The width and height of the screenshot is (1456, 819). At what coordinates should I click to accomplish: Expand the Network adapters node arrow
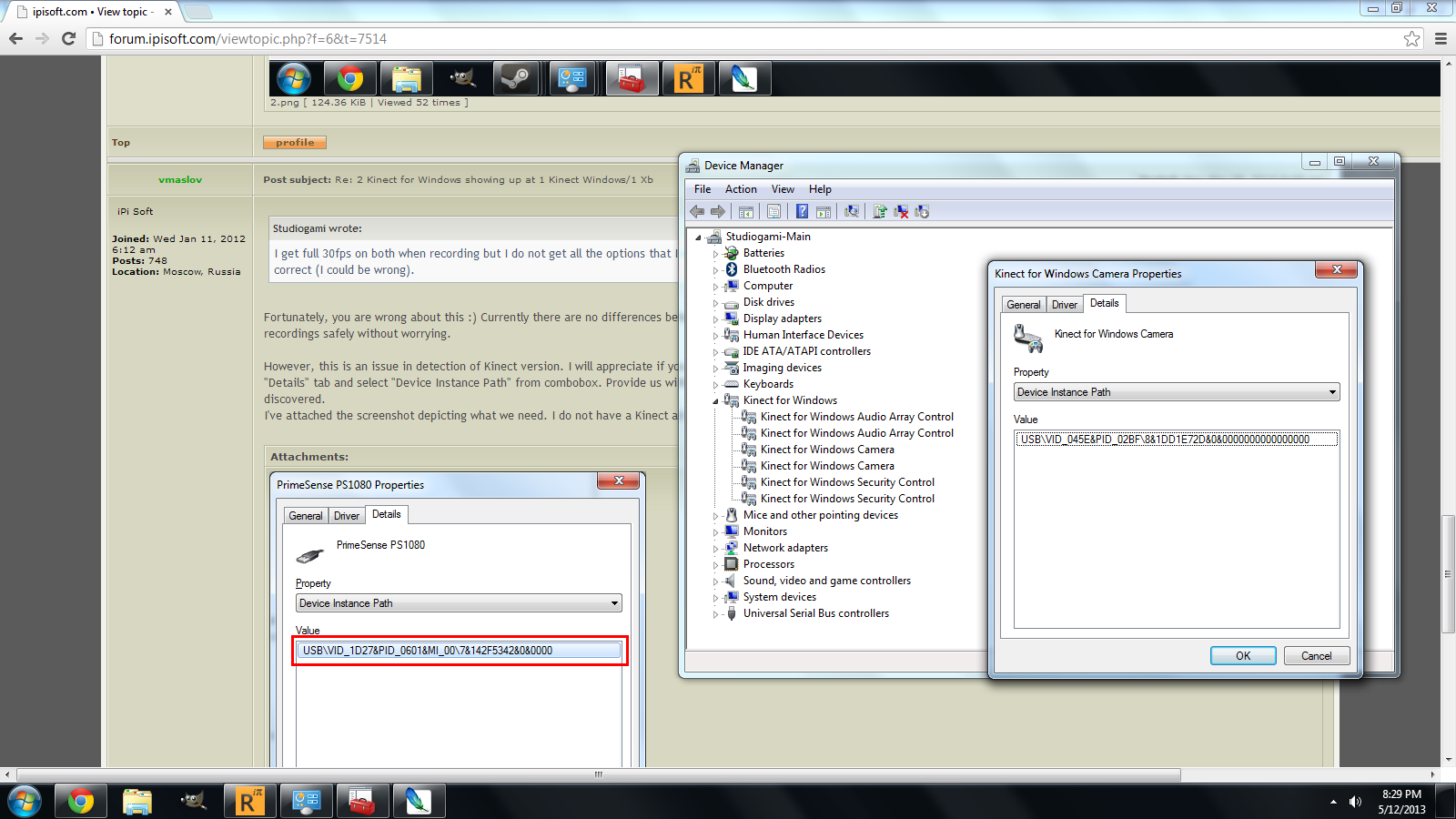coord(715,549)
